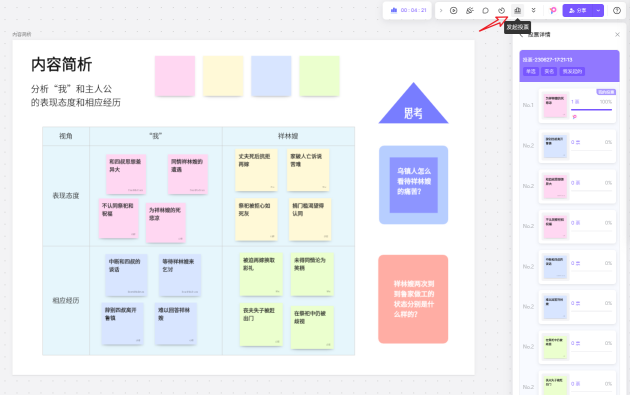This screenshot has width=630, height=395.
Task: Click the celebration confetti icon in toolbar
Action: pos(470,10)
